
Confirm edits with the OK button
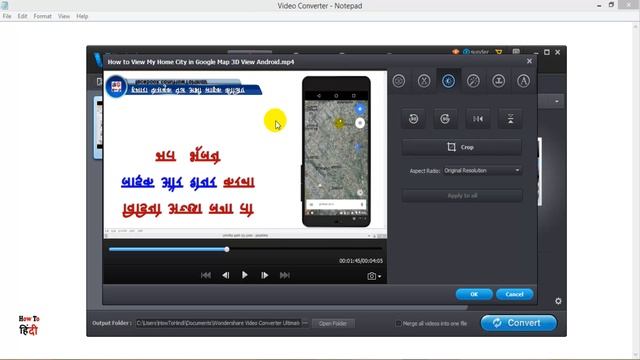click(x=474, y=294)
